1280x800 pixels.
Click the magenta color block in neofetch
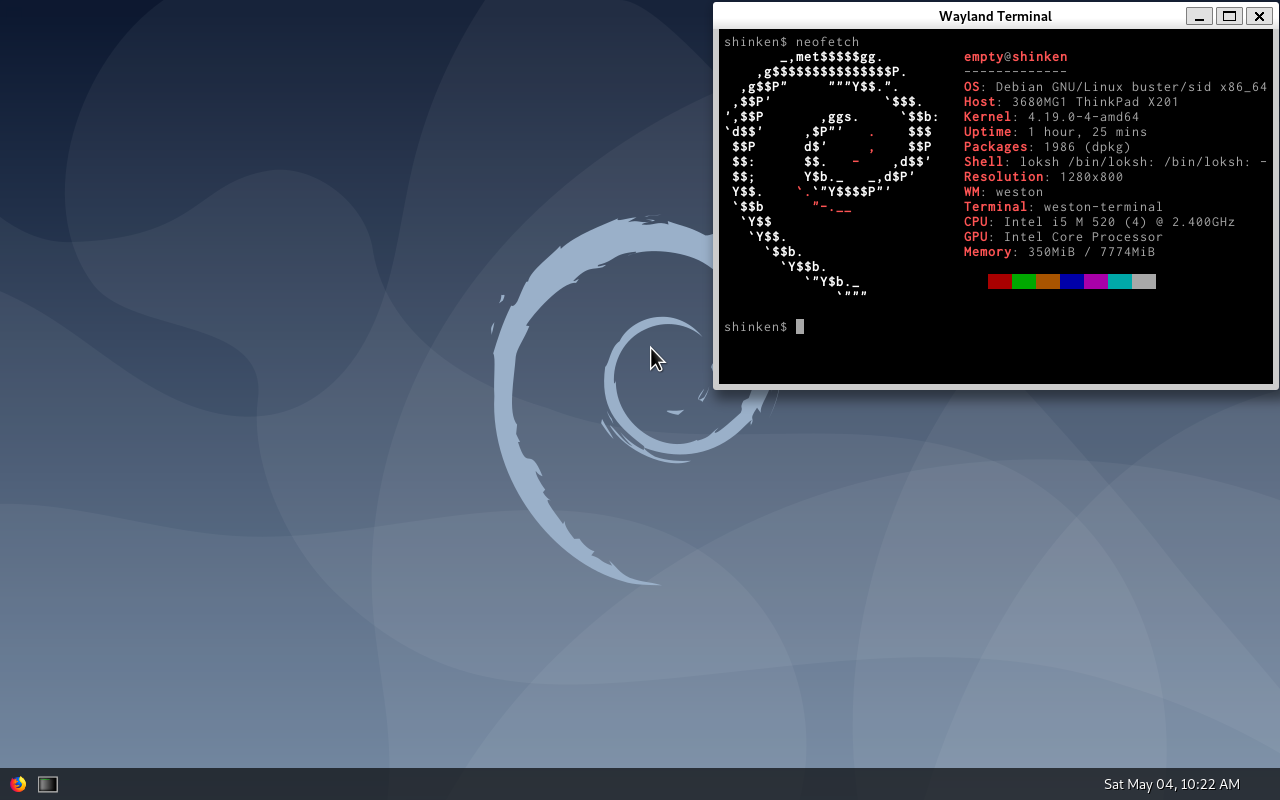point(1096,282)
